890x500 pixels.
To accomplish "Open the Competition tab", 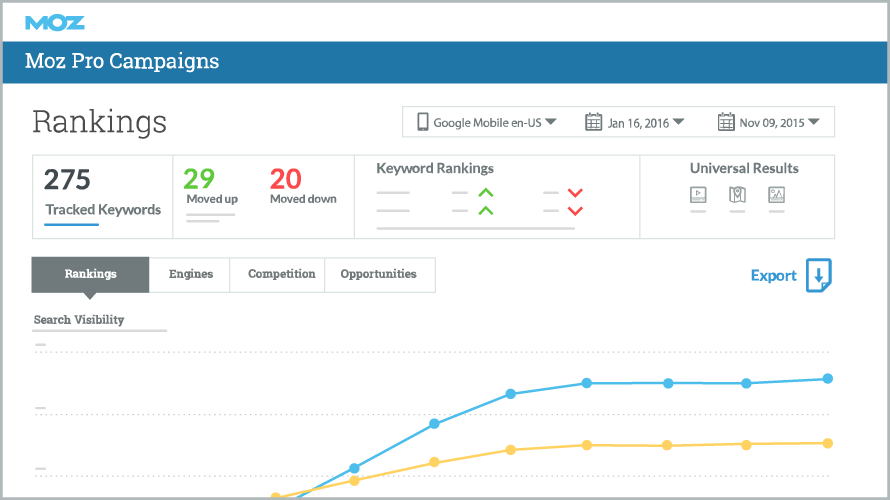I will 281,274.
